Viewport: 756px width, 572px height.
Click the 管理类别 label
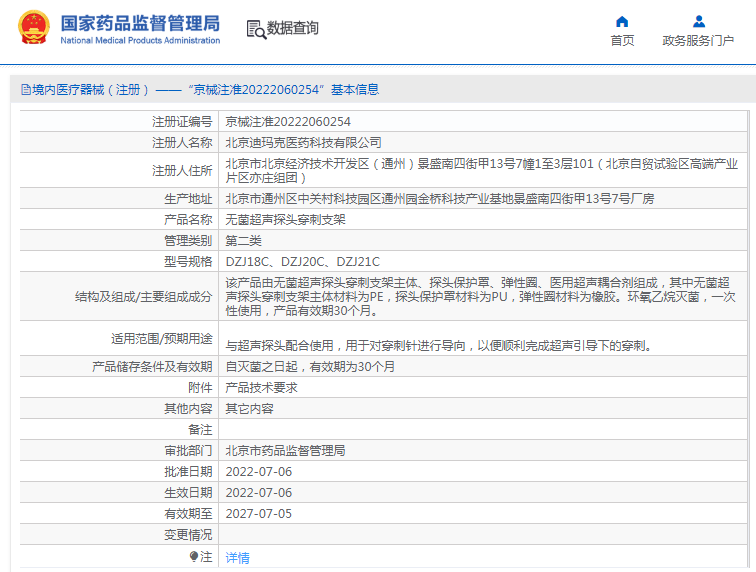tap(188, 241)
